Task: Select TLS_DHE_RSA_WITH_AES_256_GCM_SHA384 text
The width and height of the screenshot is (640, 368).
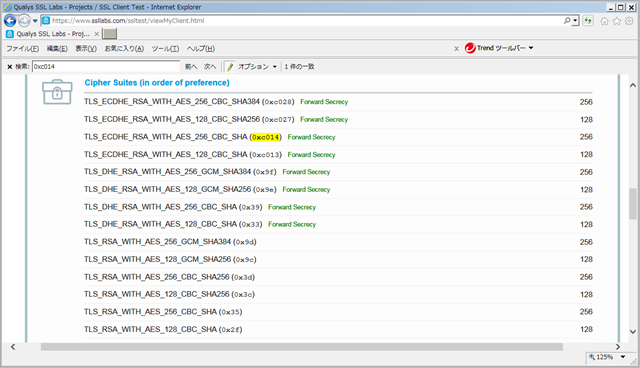Action: pos(167,172)
